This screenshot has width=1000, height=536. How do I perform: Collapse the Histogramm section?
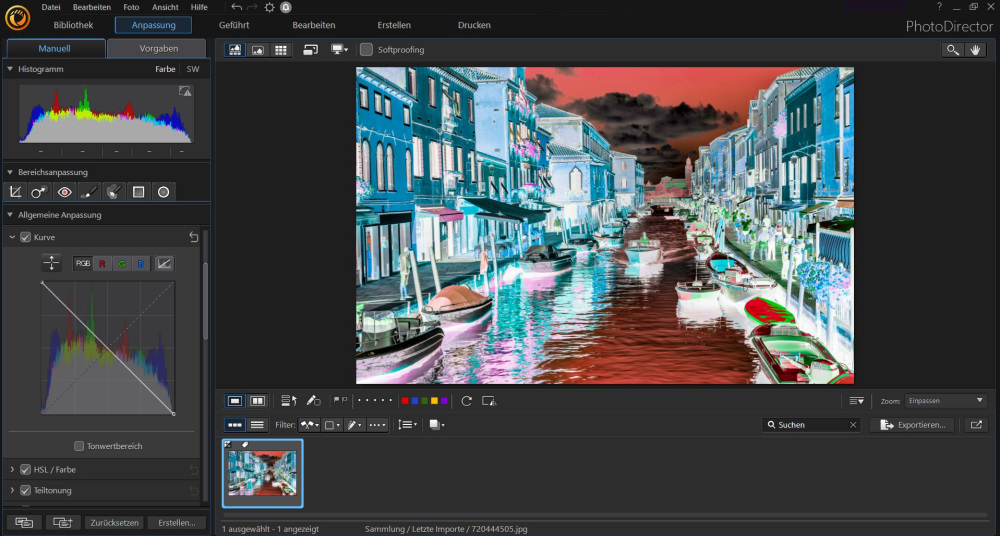[x=10, y=69]
